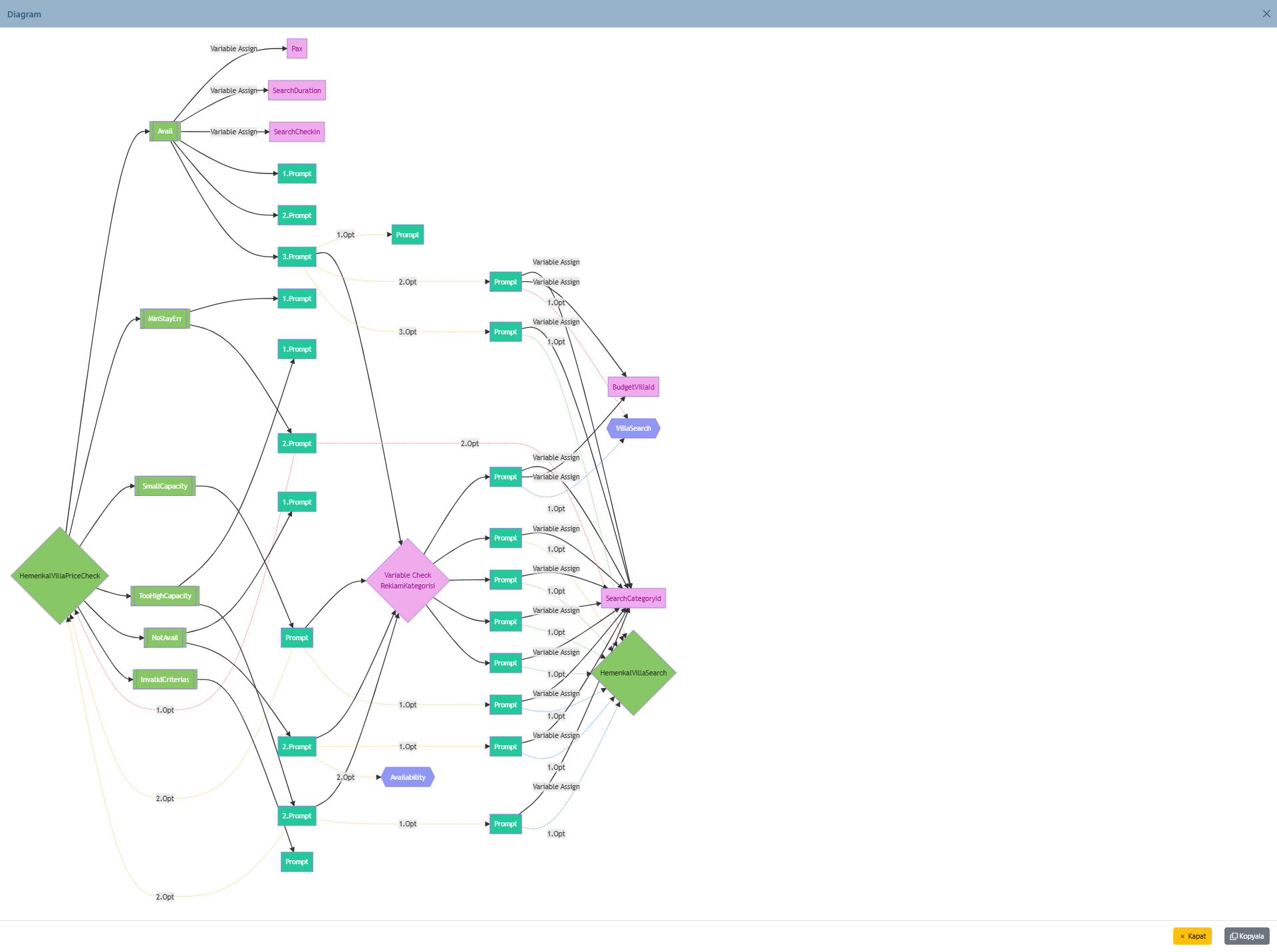Image resolution: width=1277 pixels, height=952 pixels.
Task: Select the NotAvail node
Action: coord(165,638)
